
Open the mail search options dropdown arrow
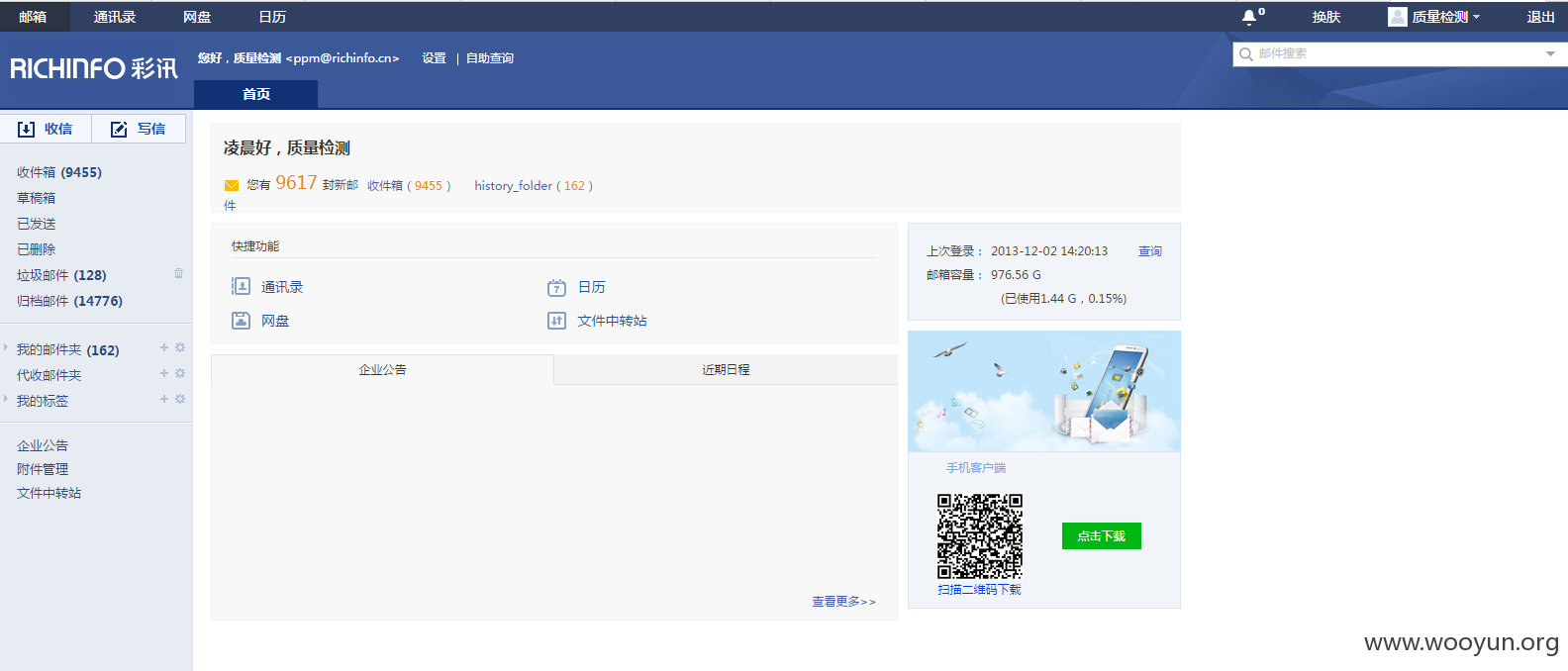point(1550,54)
